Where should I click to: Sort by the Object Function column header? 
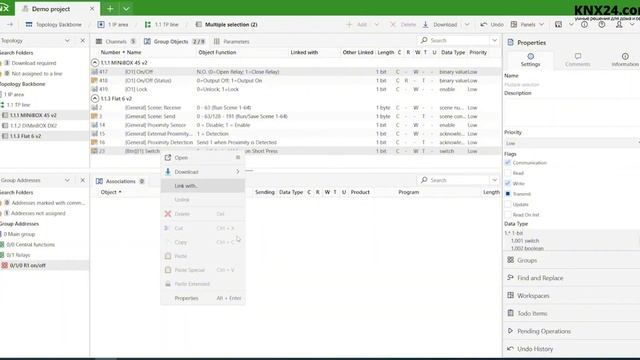tap(217, 52)
